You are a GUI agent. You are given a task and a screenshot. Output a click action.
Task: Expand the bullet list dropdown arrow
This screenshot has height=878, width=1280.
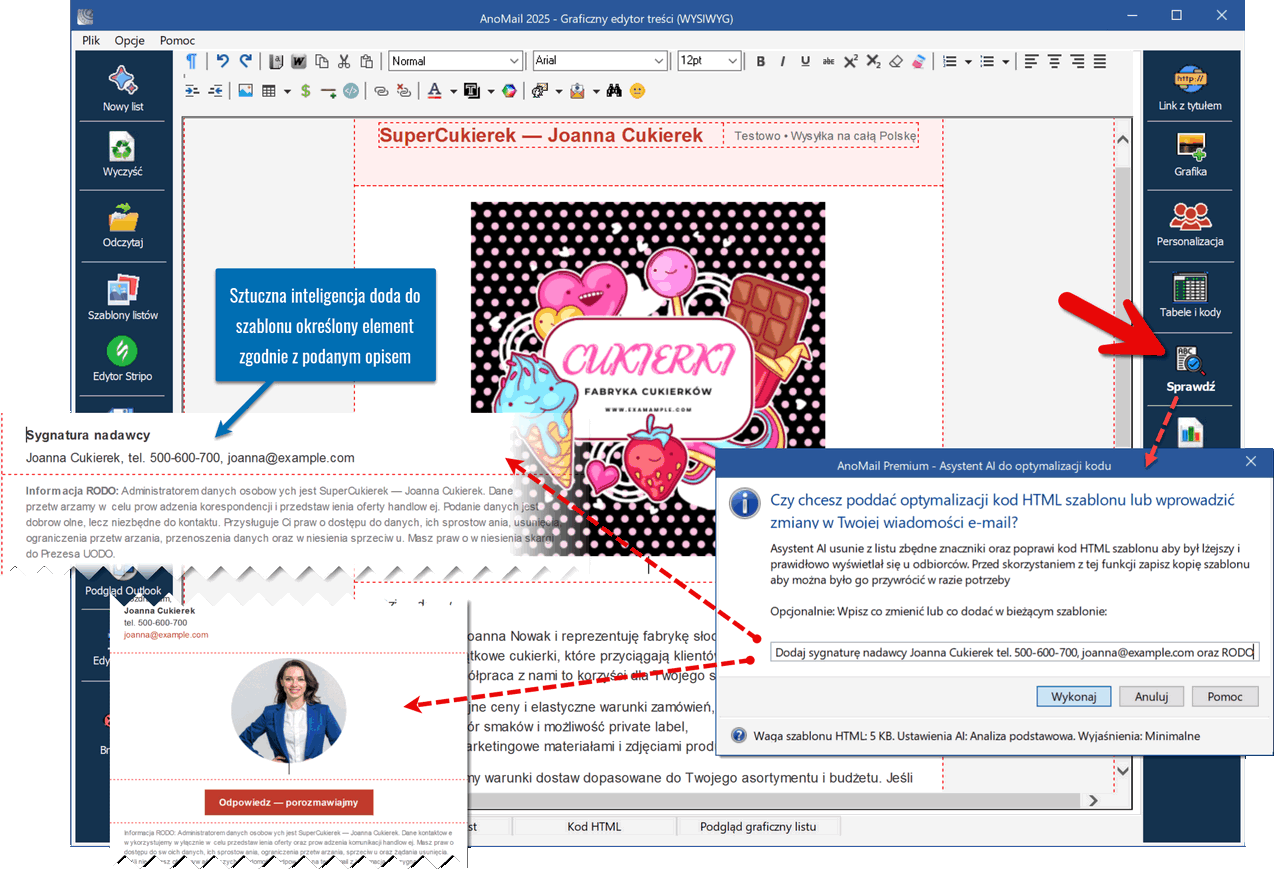pyautogui.click(x=1005, y=62)
